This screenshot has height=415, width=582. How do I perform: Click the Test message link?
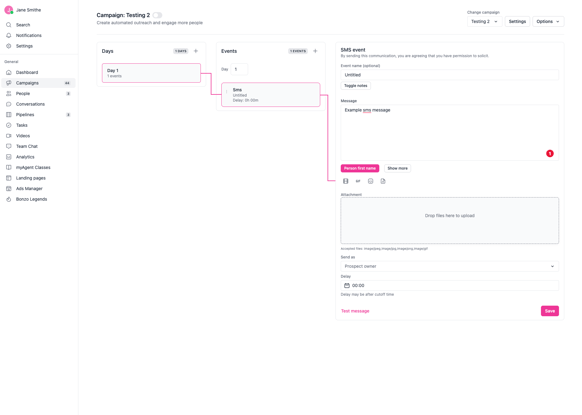coord(355,311)
